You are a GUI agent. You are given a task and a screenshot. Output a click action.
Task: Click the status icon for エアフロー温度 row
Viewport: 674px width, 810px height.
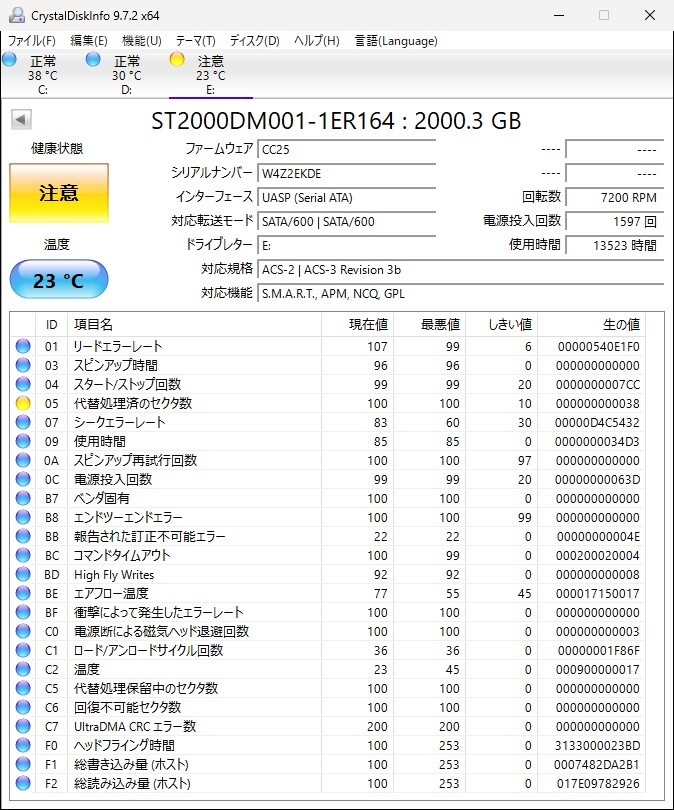[23, 593]
